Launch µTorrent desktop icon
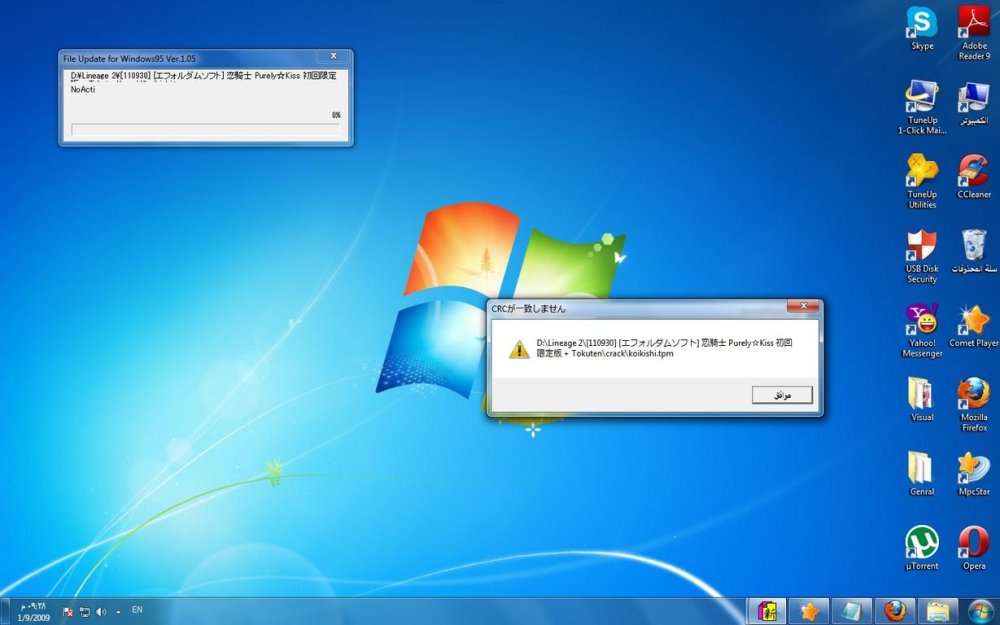Screen dimensions: 1000x625 point(921,543)
